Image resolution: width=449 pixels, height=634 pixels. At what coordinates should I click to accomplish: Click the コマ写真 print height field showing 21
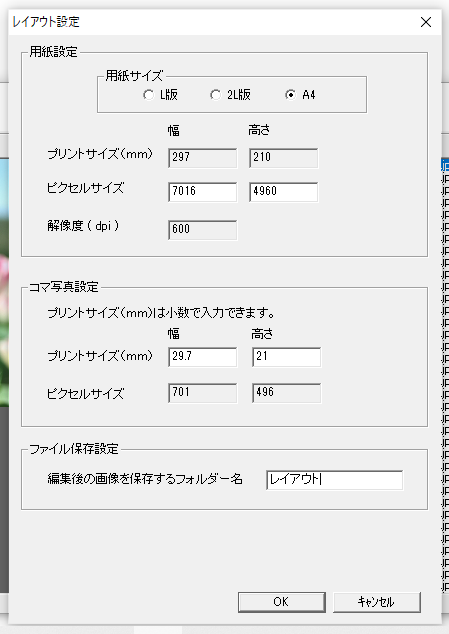click(x=286, y=357)
